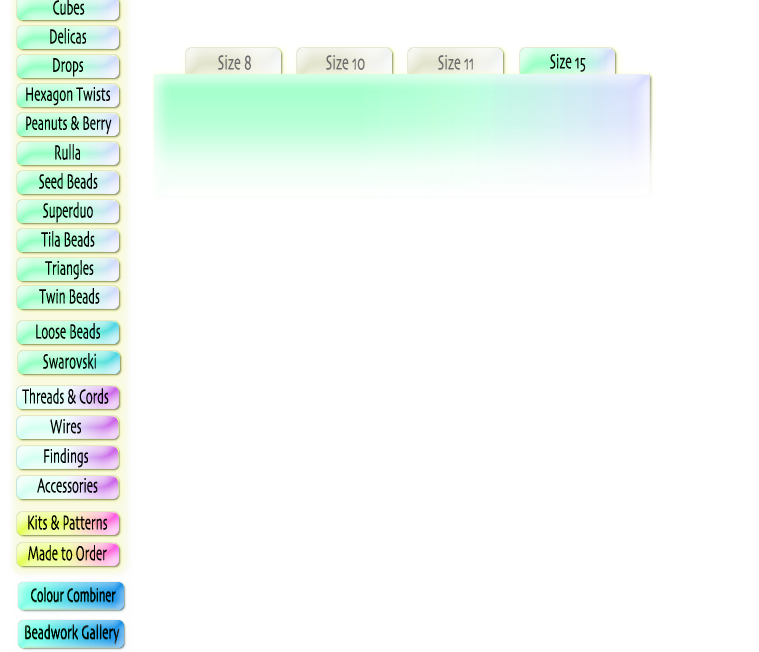The height and width of the screenshot is (652, 759).
Task: Browse the Swarovski section
Action: point(69,363)
